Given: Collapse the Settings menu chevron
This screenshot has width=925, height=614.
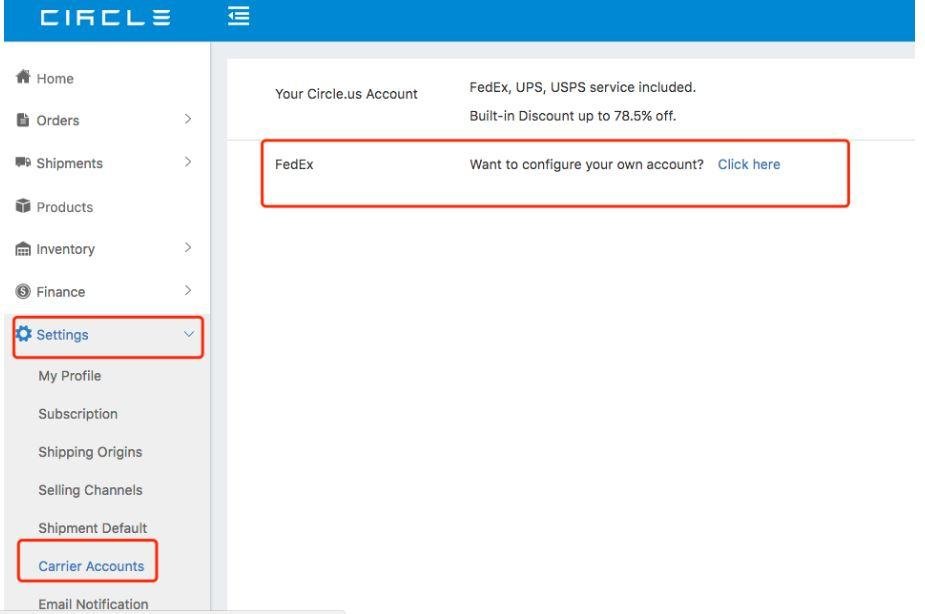Looking at the screenshot, I should point(188,335).
